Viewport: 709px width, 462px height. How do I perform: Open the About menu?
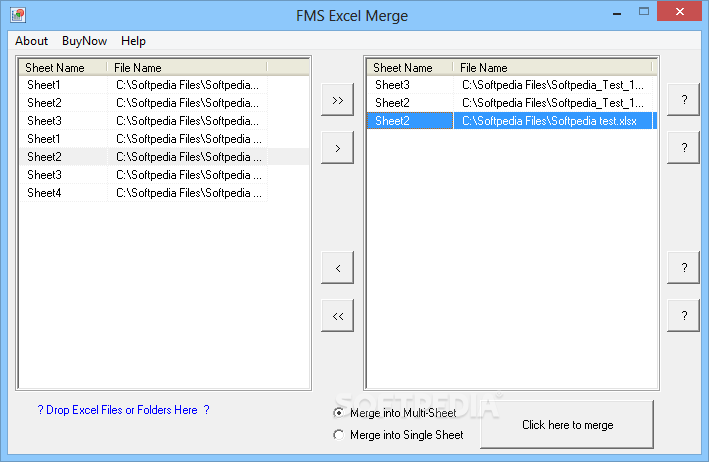pos(31,41)
